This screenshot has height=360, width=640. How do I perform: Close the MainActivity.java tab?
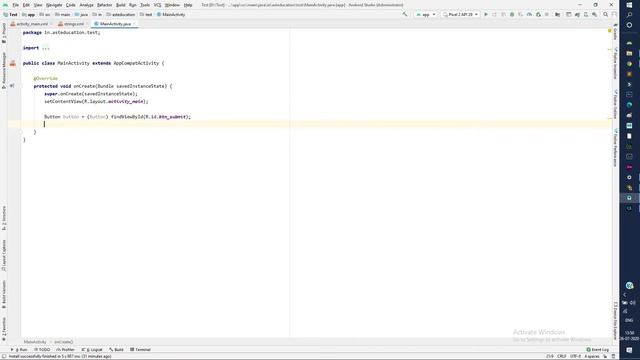point(134,24)
